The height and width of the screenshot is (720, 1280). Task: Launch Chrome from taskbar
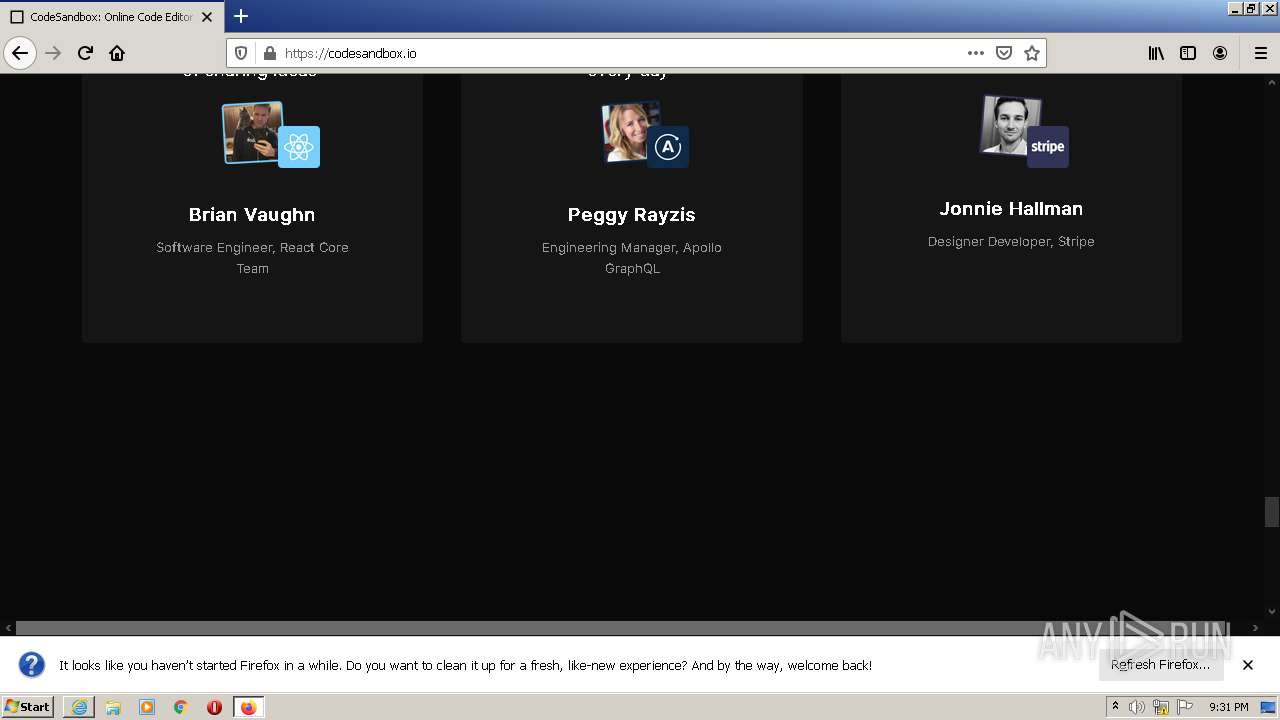tap(181, 707)
